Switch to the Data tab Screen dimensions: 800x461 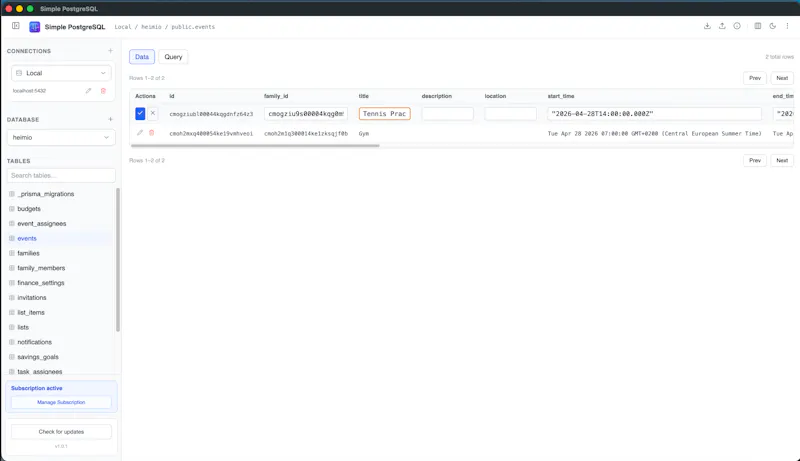pos(142,57)
